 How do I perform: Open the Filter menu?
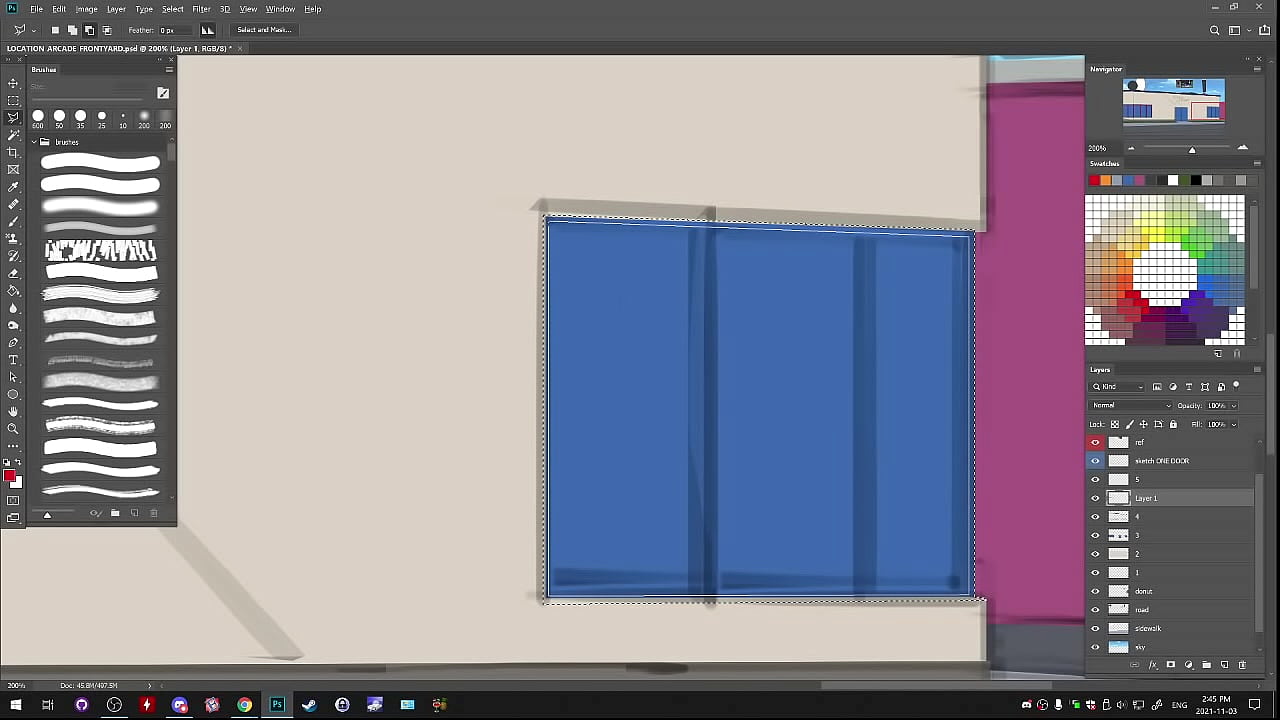click(201, 9)
